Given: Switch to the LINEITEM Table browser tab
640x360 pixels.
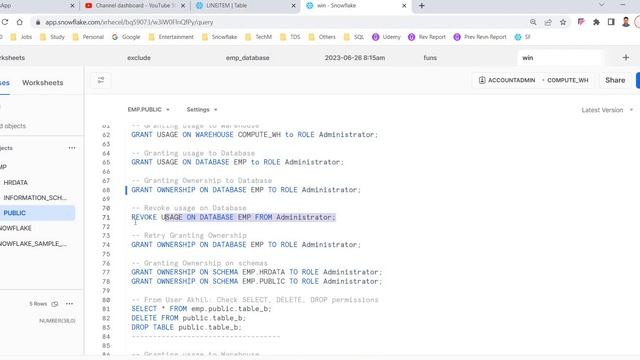Looking at the screenshot, I should point(244,6).
